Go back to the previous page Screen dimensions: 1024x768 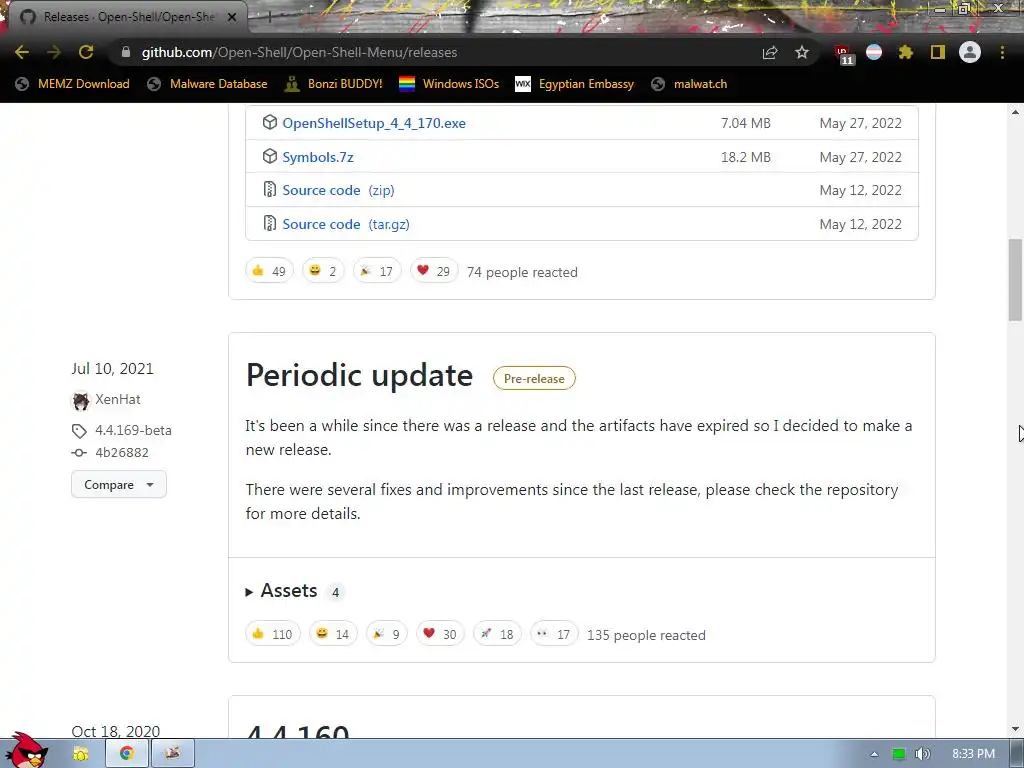pos(22,52)
